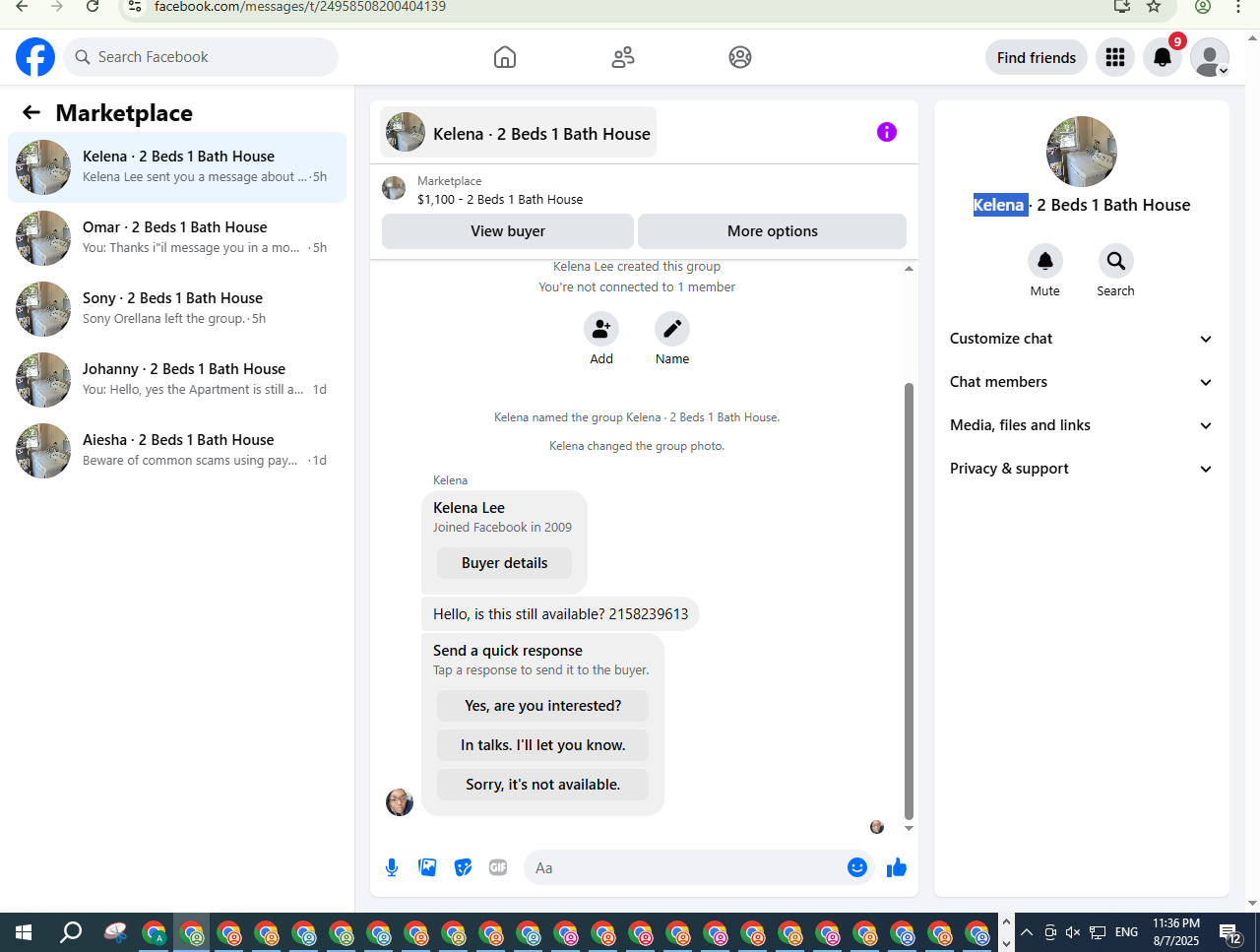This screenshot has height=952, width=1260.
Task: Open Aiesha 2 Beds 1 Bath House conversation
Action: (x=177, y=451)
